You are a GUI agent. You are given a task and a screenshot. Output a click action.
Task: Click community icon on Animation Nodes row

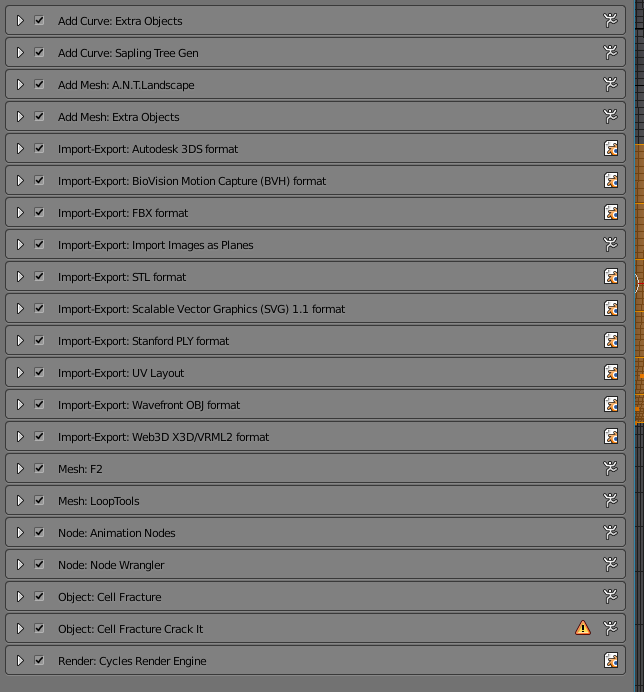tap(610, 532)
